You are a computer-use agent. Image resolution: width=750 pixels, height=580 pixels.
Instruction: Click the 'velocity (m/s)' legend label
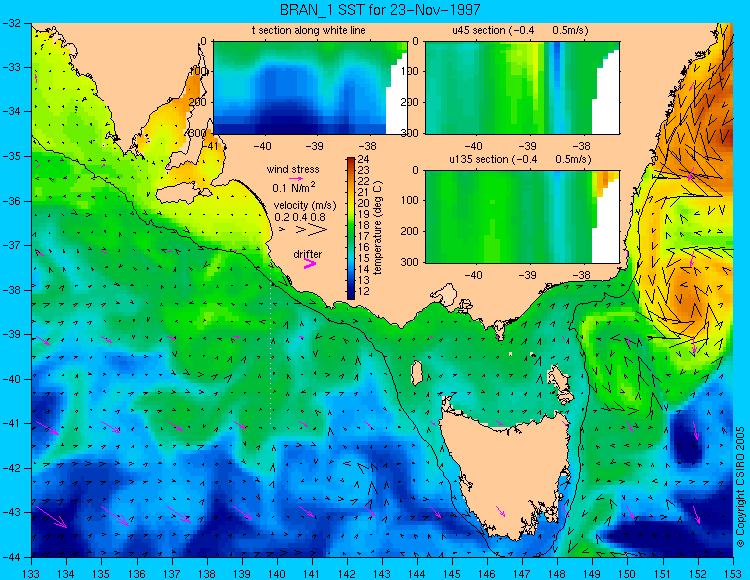point(305,206)
